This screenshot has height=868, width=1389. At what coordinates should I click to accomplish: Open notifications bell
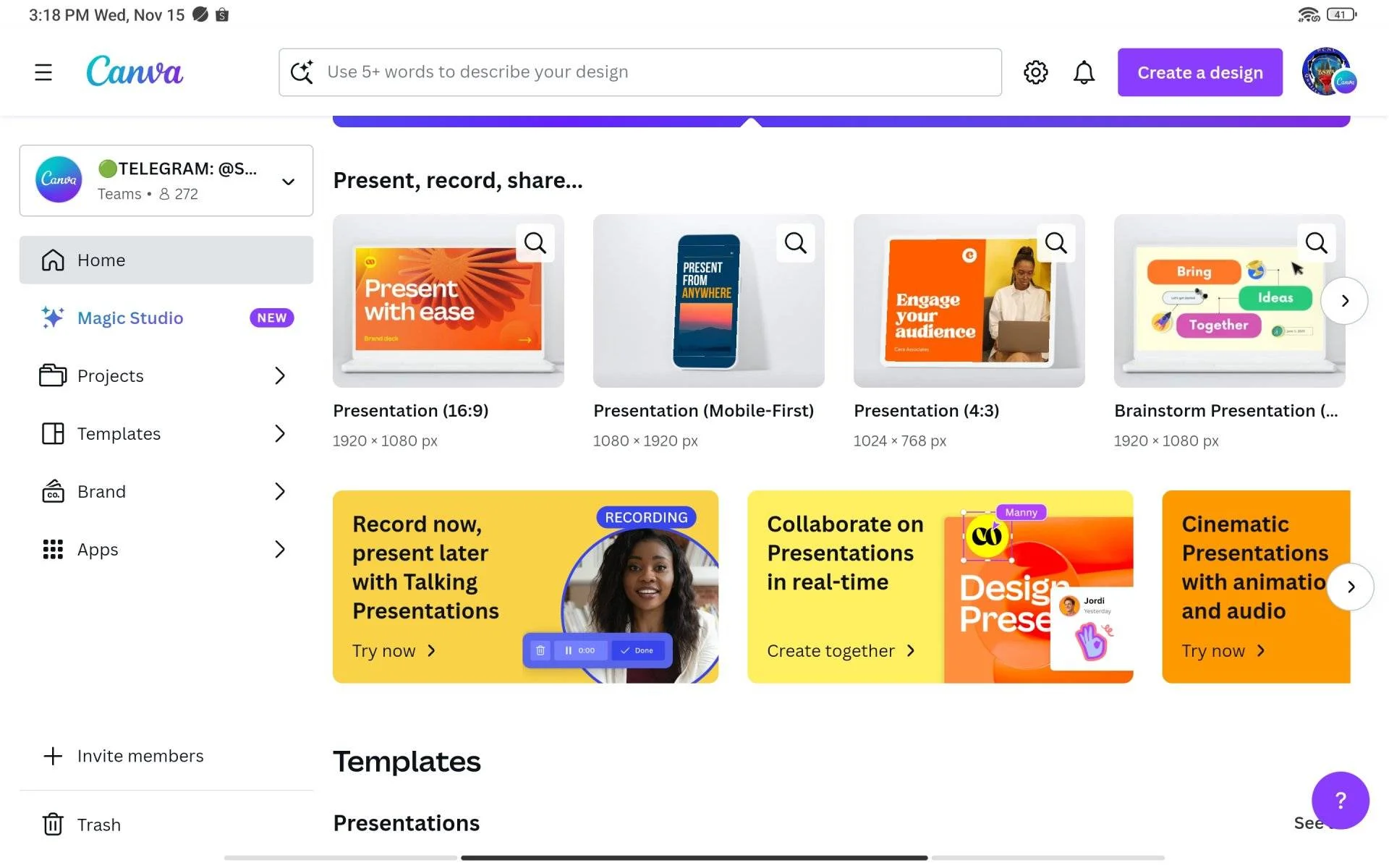[x=1084, y=72]
